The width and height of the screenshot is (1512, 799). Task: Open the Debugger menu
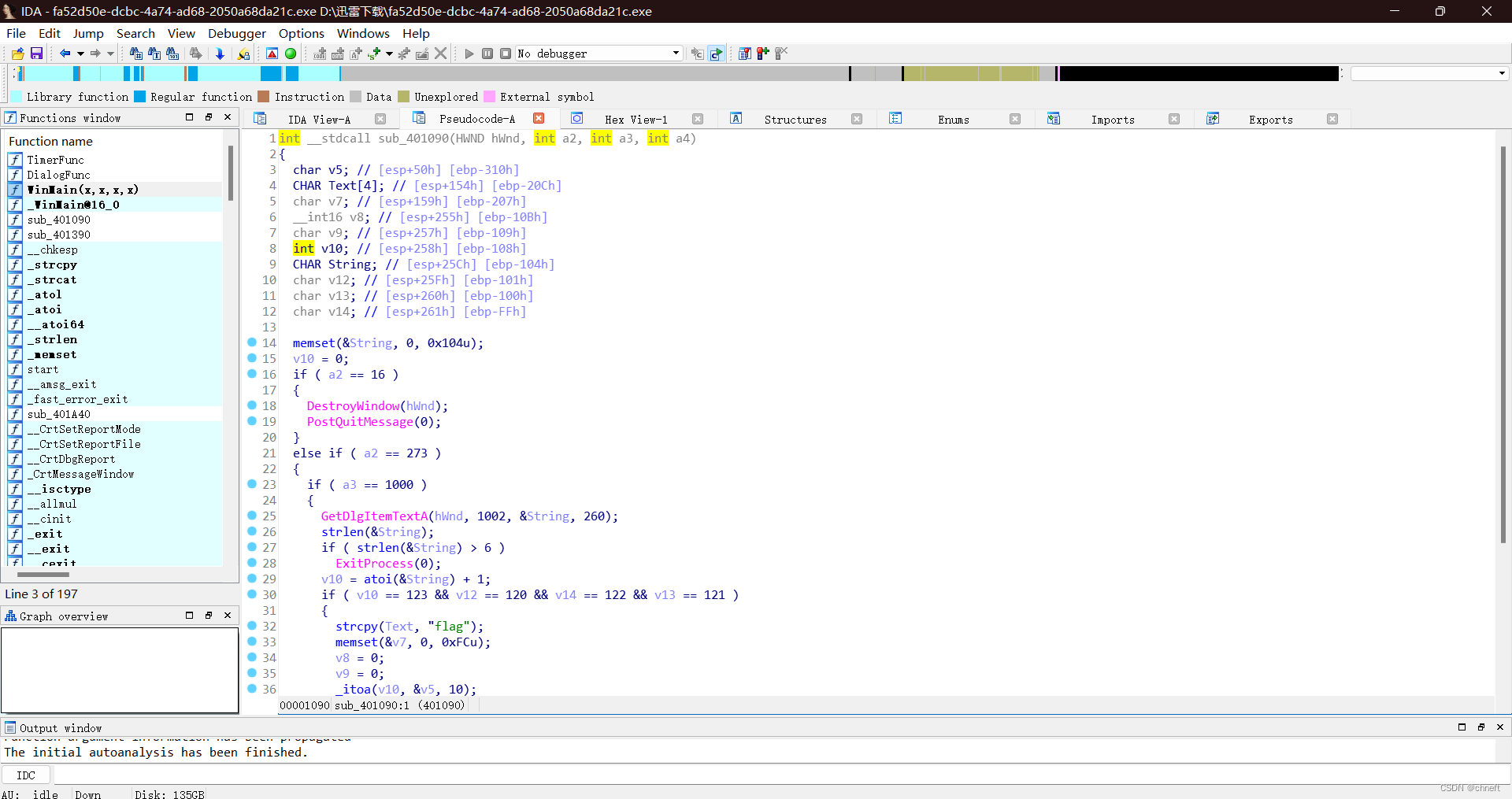pyautogui.click(x=237, y=33)
